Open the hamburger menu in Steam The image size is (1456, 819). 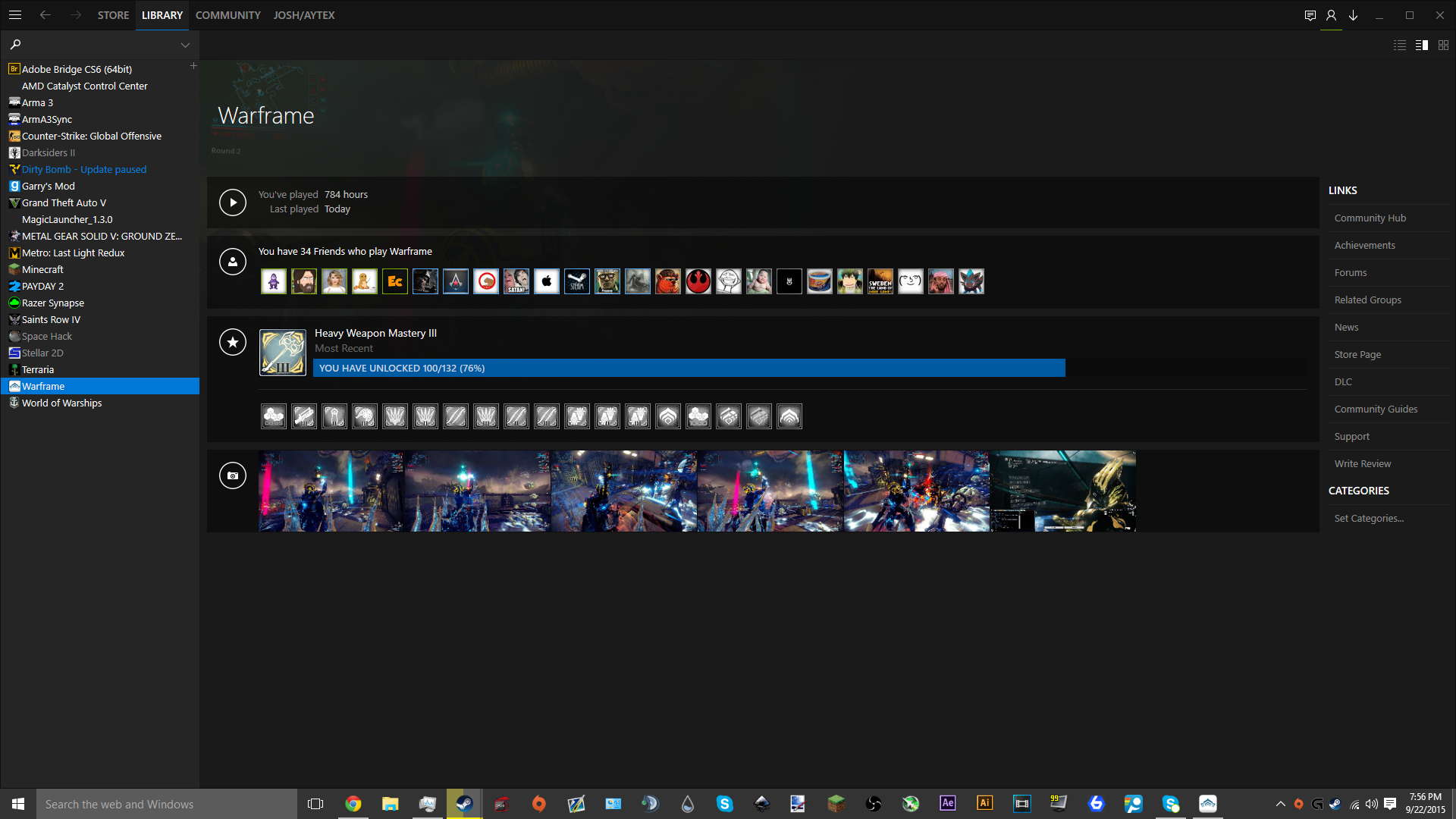click(15, 15)
